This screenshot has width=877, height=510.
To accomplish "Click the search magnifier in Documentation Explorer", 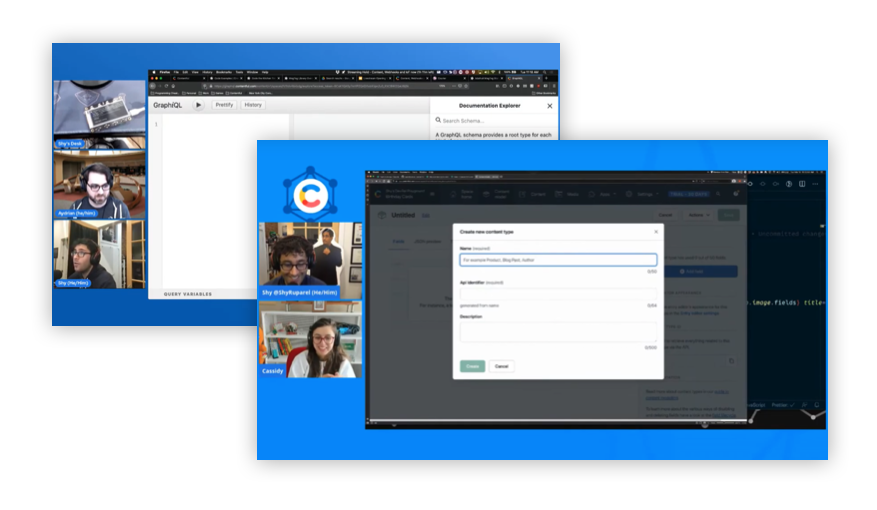I will pyautogui.click(x=438, y=120).
